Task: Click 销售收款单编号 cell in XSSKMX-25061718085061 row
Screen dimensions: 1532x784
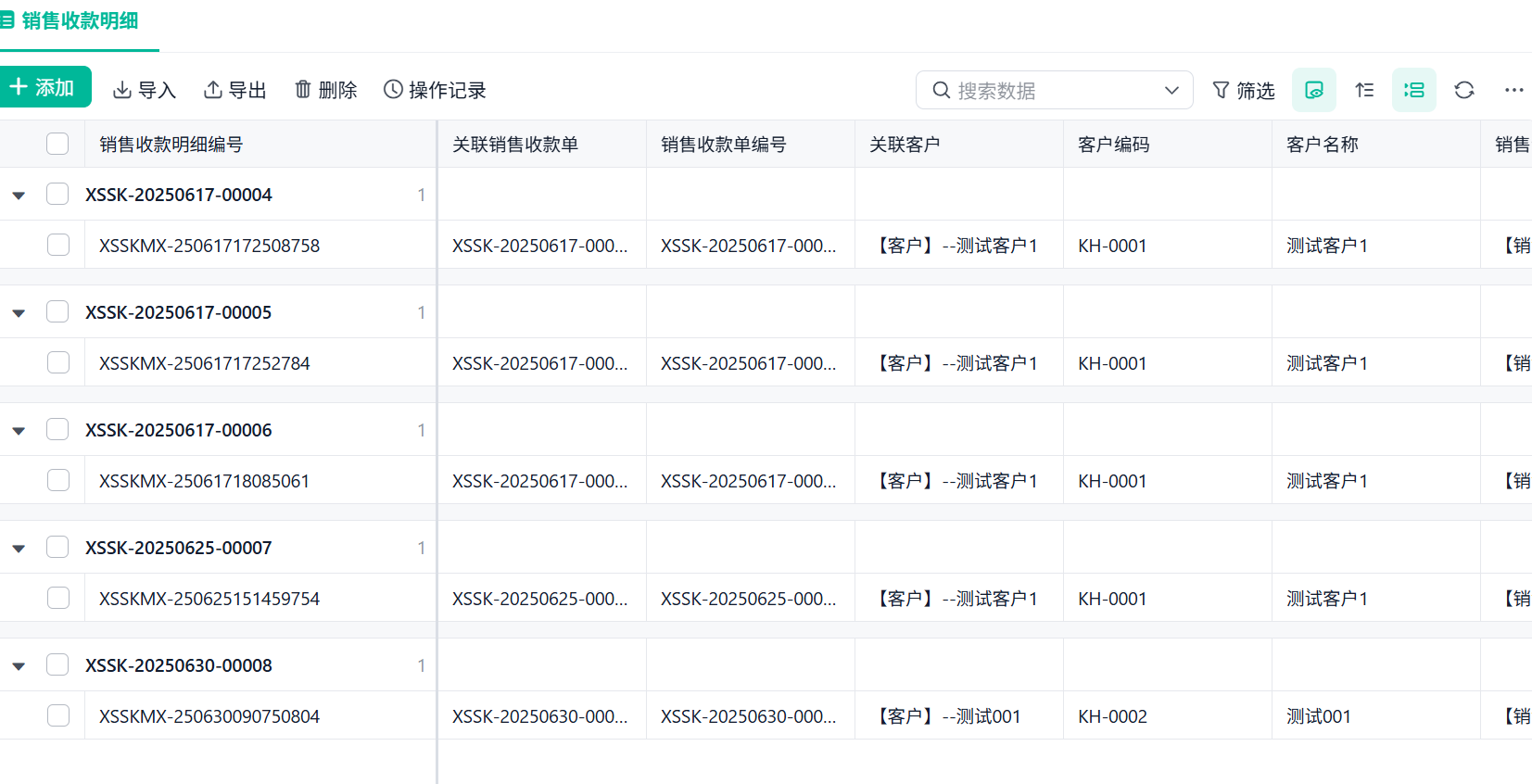Action: coord(749,481)
